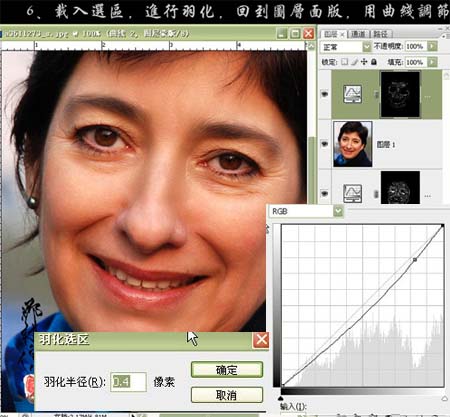Click the lock all padlock icon
This screenshot has width=450, height=417.
(x=374, y=62)
